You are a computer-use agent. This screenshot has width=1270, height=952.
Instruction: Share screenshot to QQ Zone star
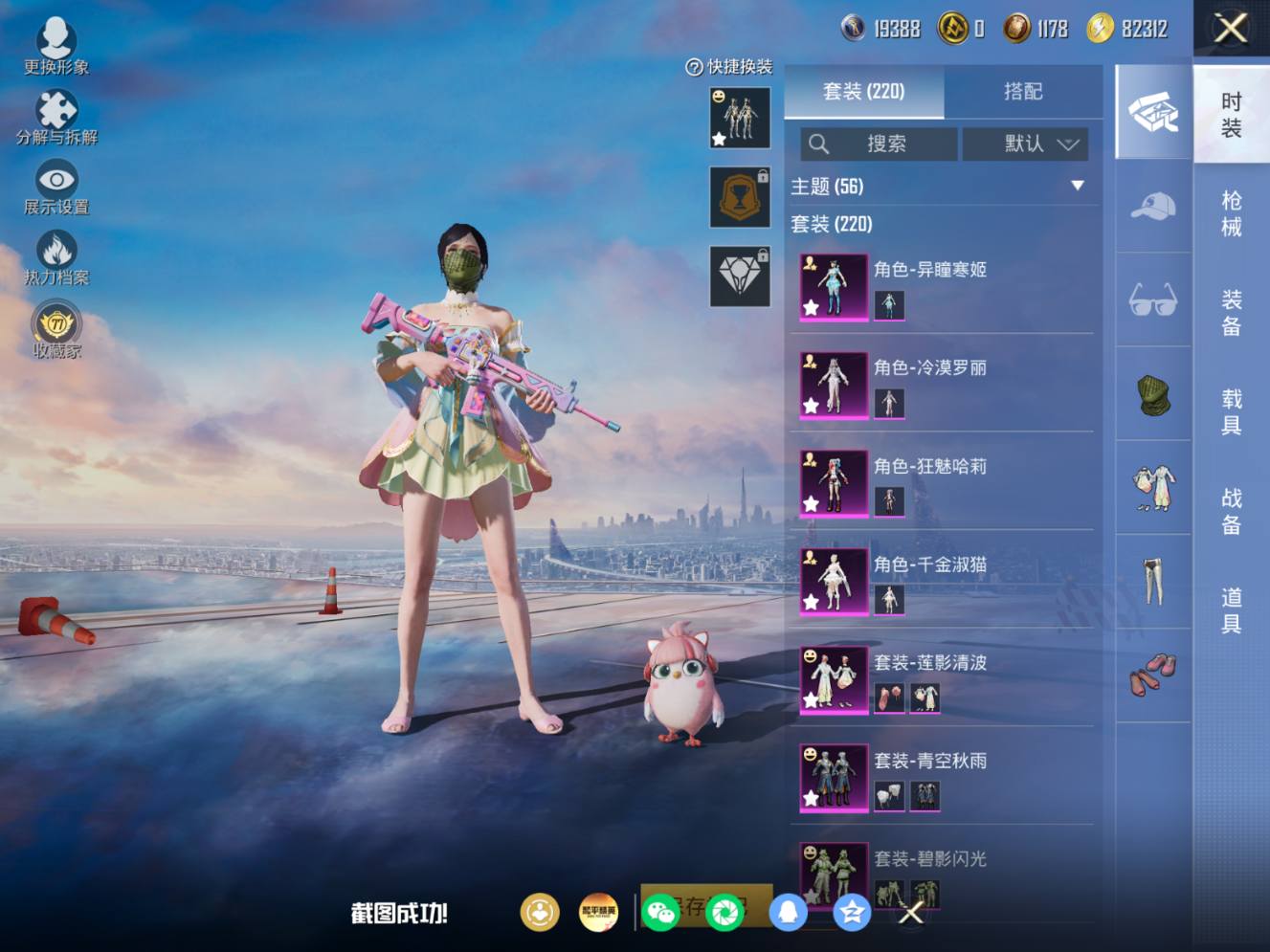[x=852, y=913]
